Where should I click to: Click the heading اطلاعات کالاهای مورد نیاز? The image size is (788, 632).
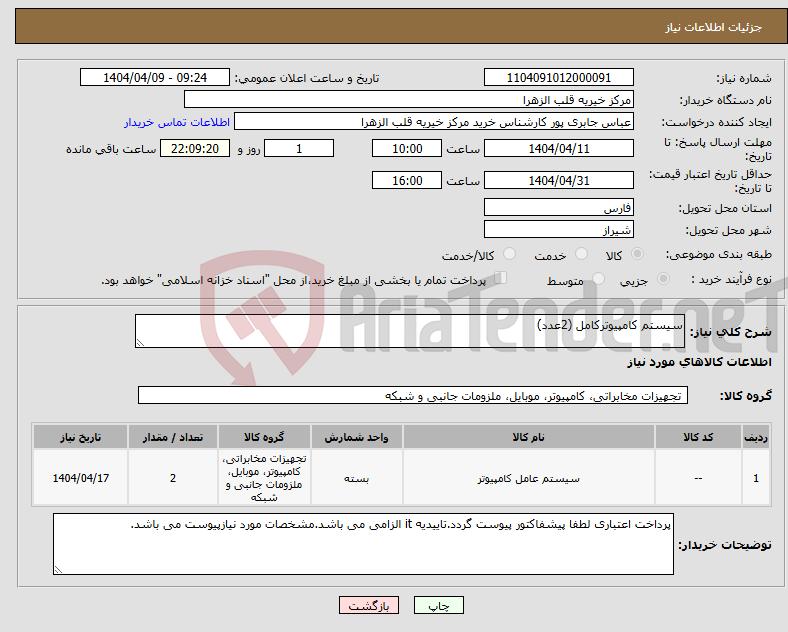[x=699, y=362]
